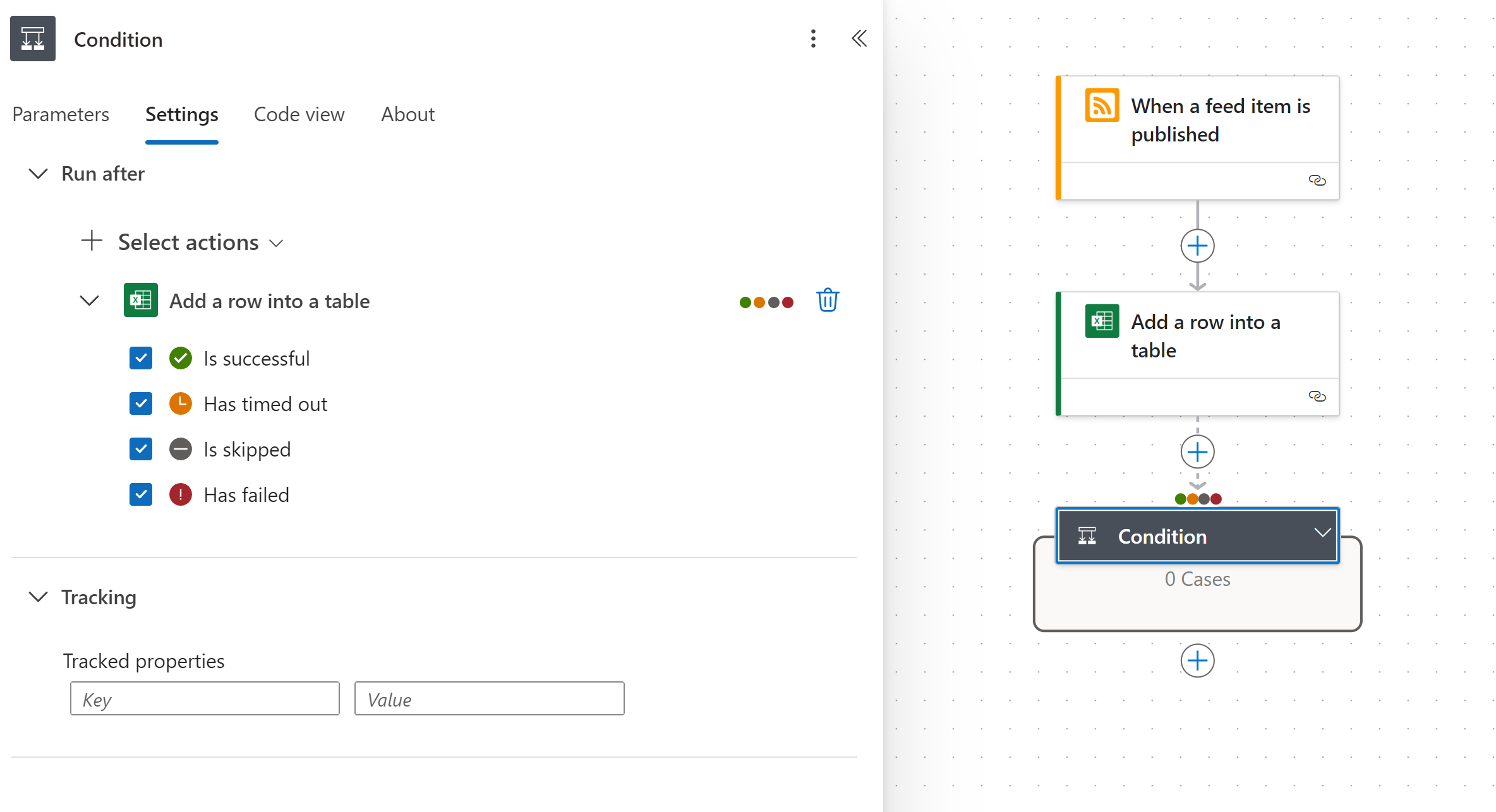Click the run-after status color dots in panel
This screenshot has width=1496, height=812.
[x=766, y=302]
